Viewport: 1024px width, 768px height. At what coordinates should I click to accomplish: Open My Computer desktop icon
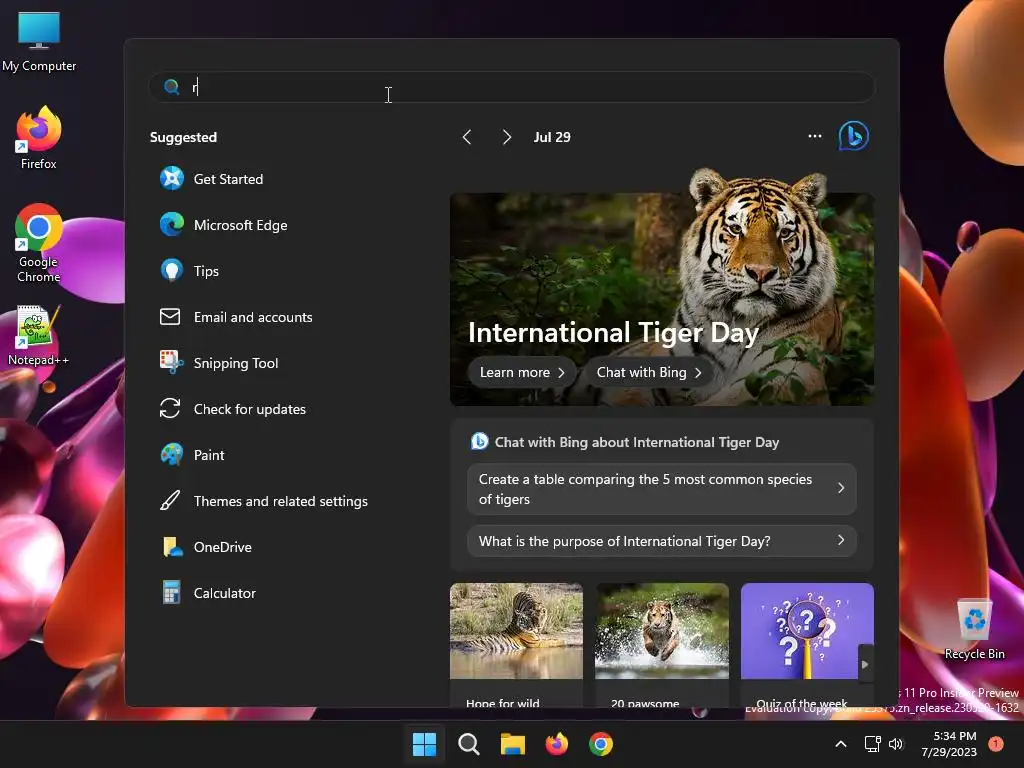[x=39, y=41]
